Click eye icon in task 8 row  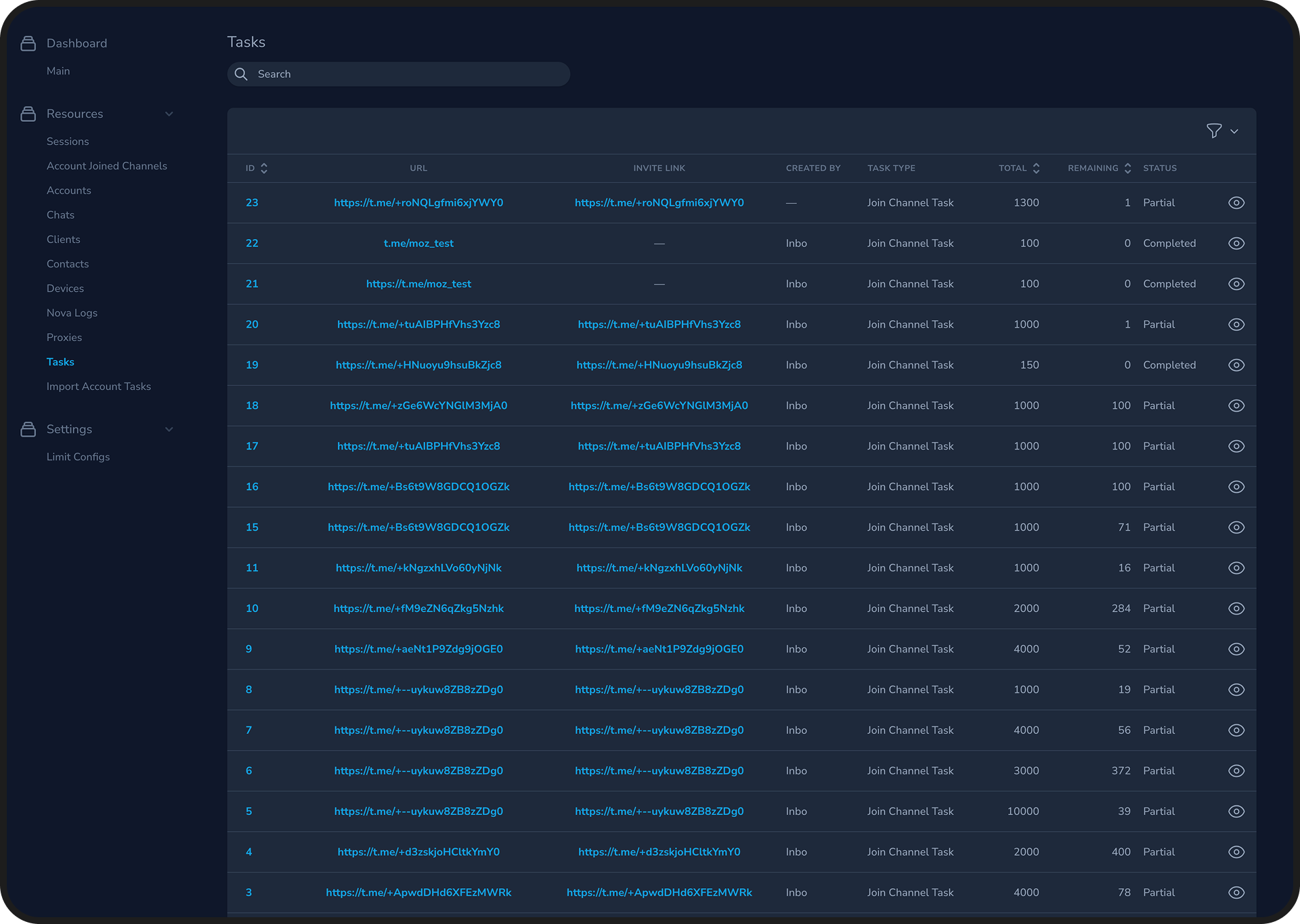click(x=1236, y=690)
